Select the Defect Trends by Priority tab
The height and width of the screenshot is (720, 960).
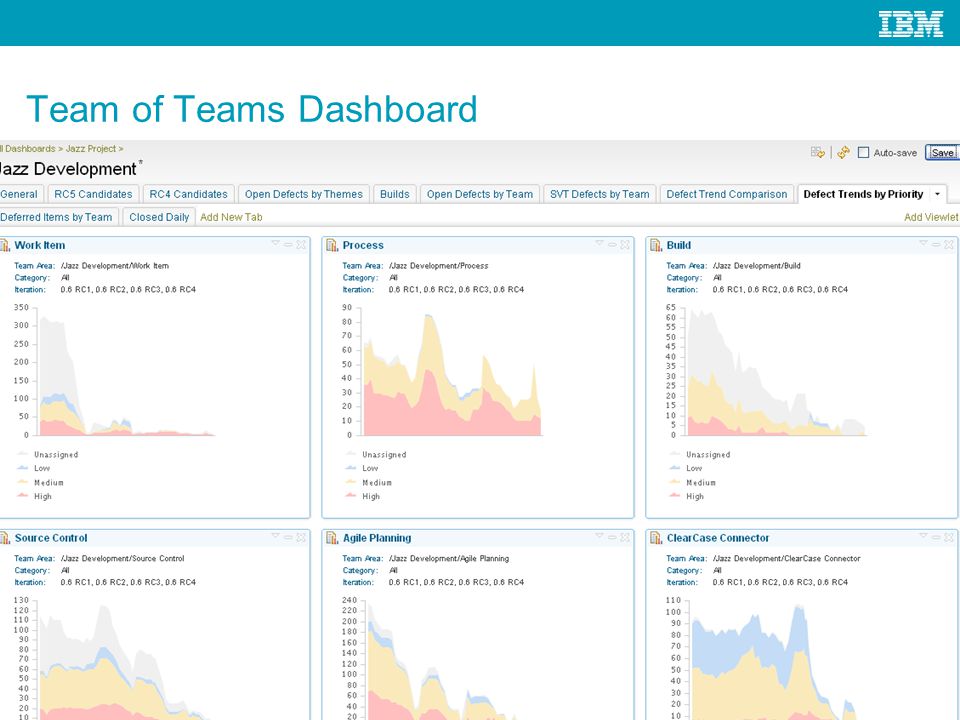pyautogui.click(x=863, y=194)
